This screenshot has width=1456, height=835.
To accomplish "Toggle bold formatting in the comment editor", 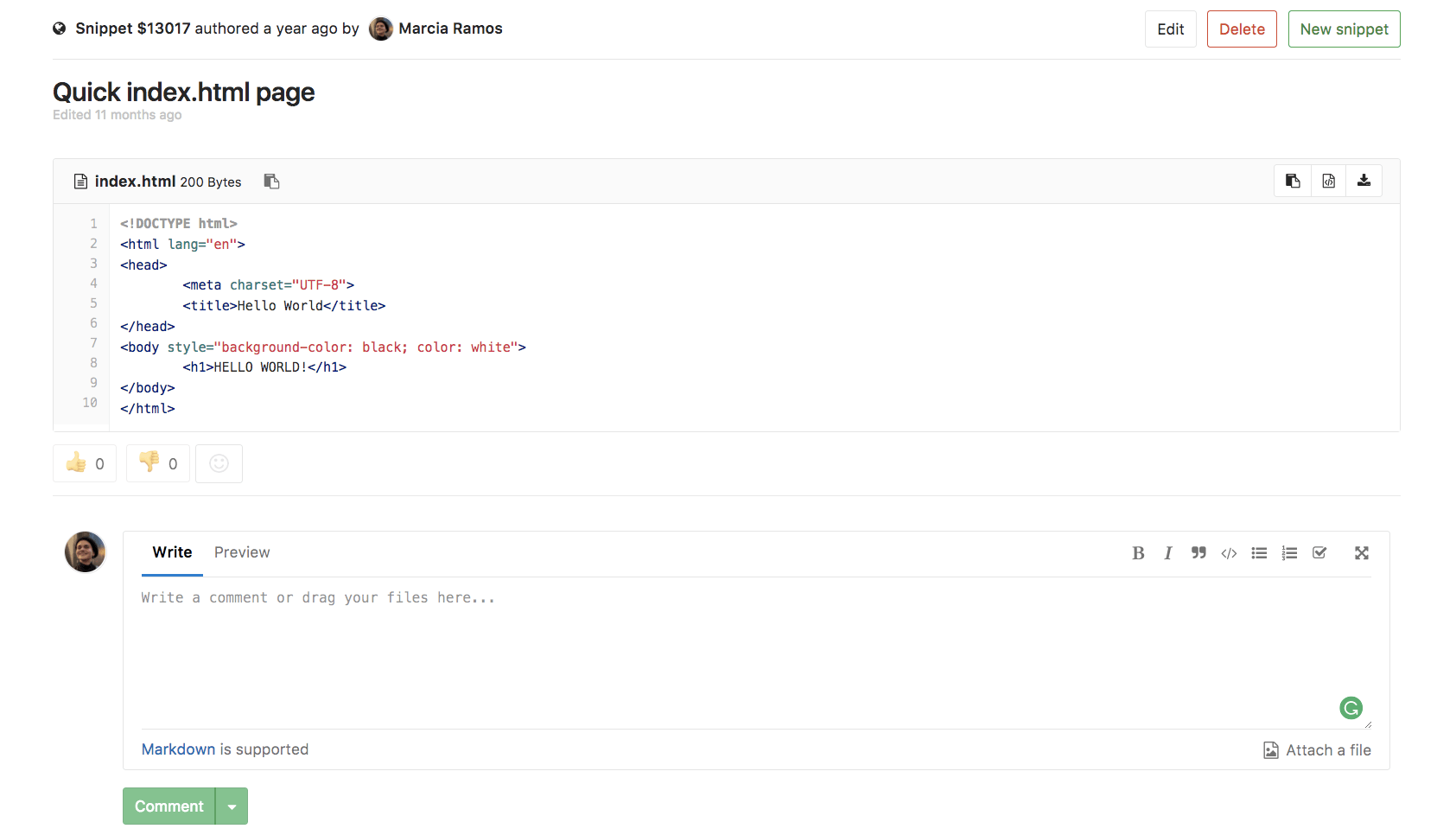I will (x=1139, y=553).
